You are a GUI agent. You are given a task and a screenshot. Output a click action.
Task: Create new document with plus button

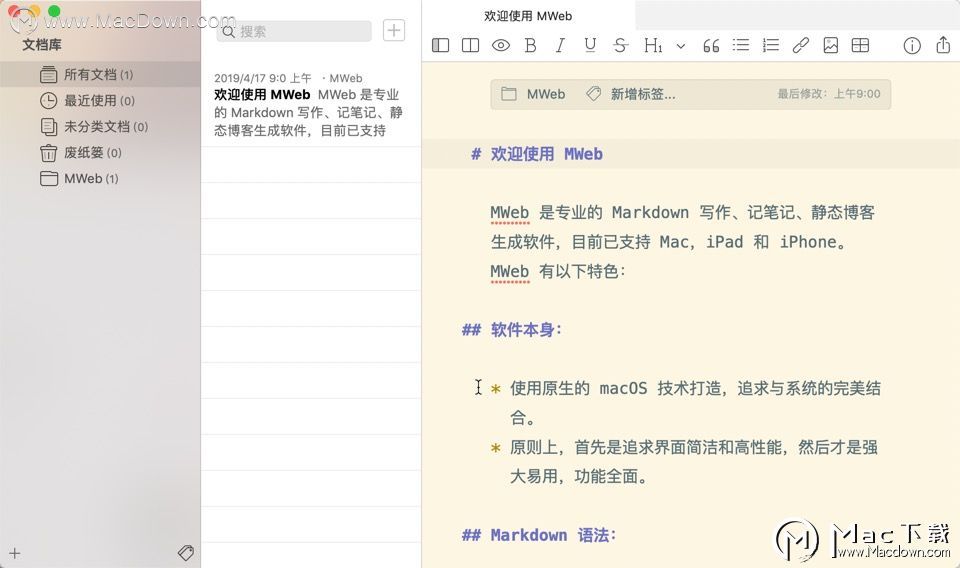pyautogui.click(x=394, y=30)
